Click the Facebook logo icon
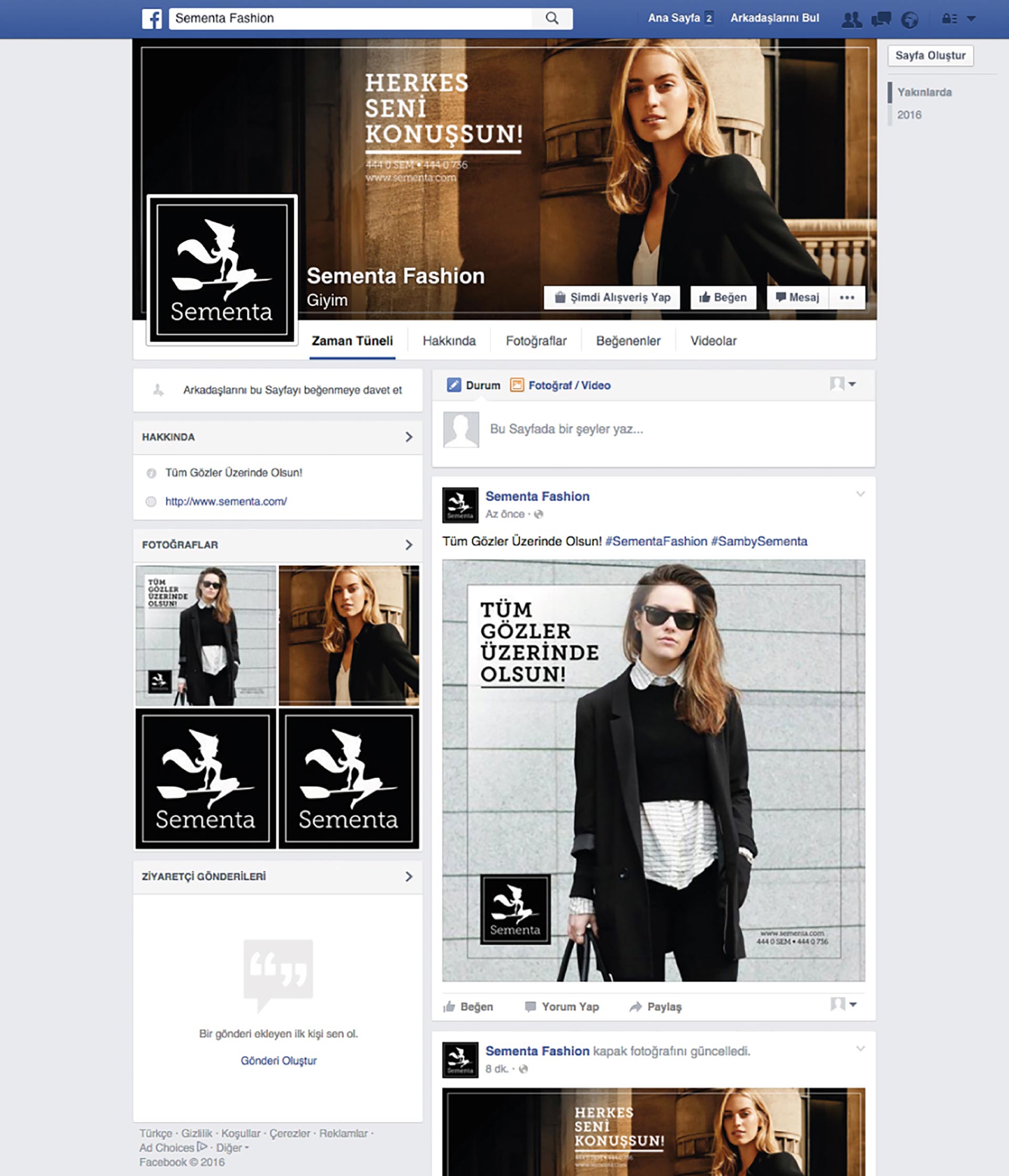This screenshot has width=1009, height=1176. pyautogui.click(x=152, y=19)
